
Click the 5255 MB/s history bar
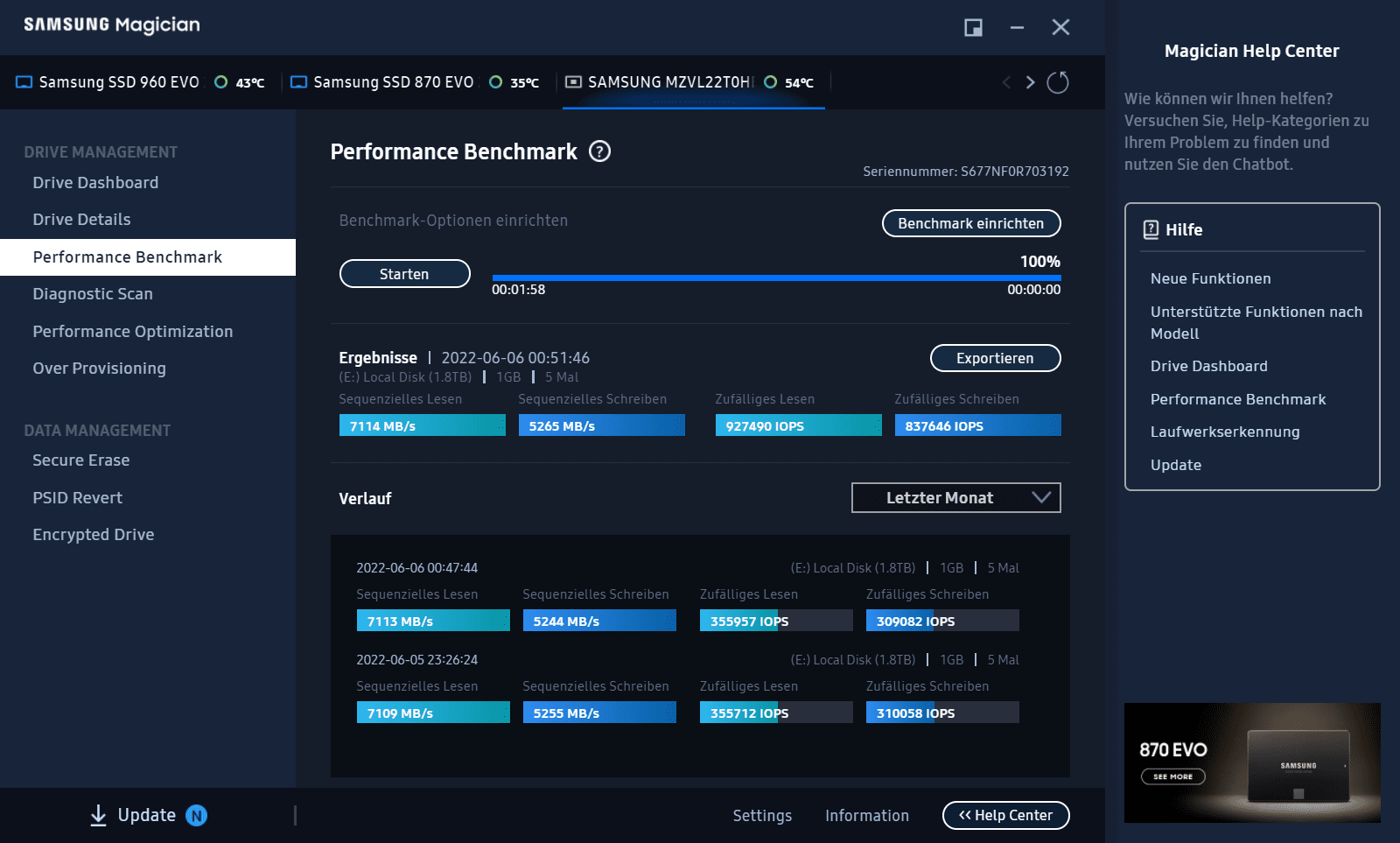(599, 713)
